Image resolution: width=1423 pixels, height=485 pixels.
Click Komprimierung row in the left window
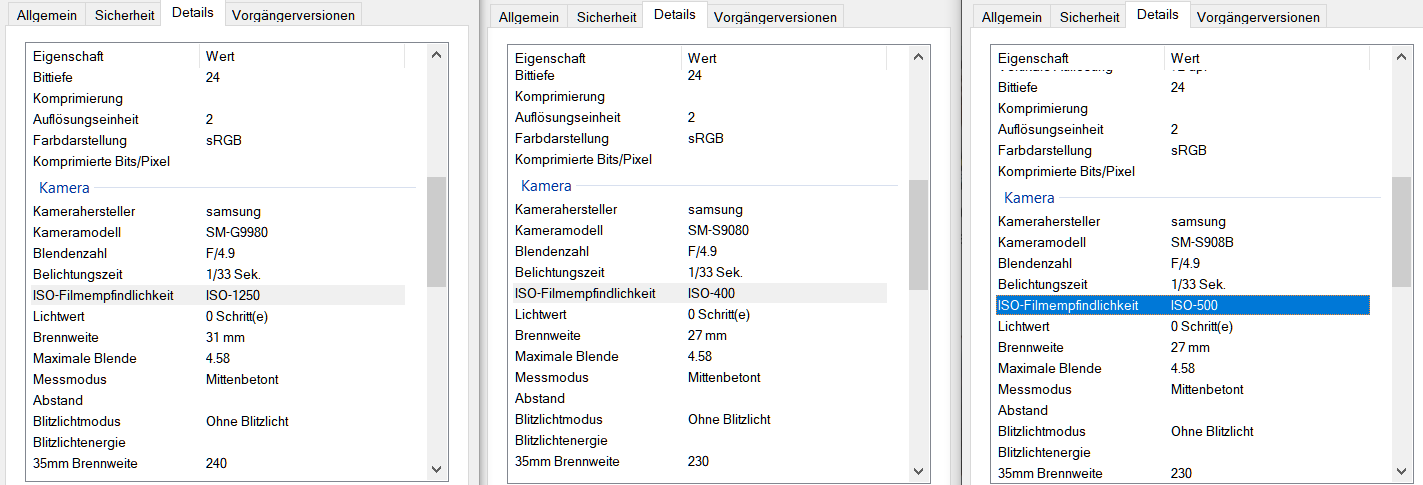tap(216, 98)
